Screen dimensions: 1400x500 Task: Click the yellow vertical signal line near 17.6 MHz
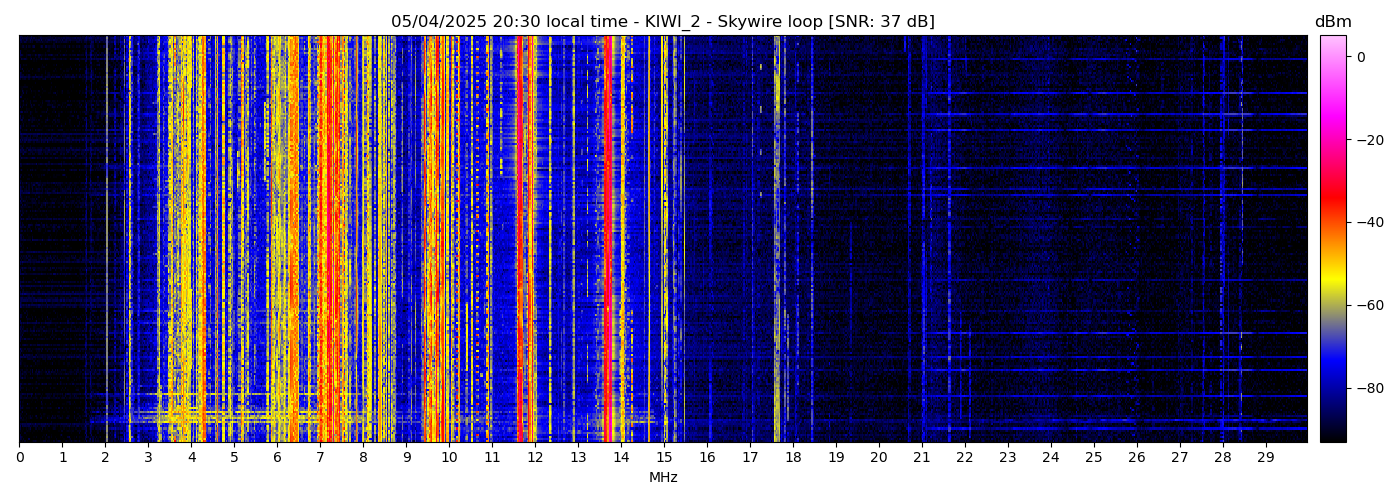[776, 240]
